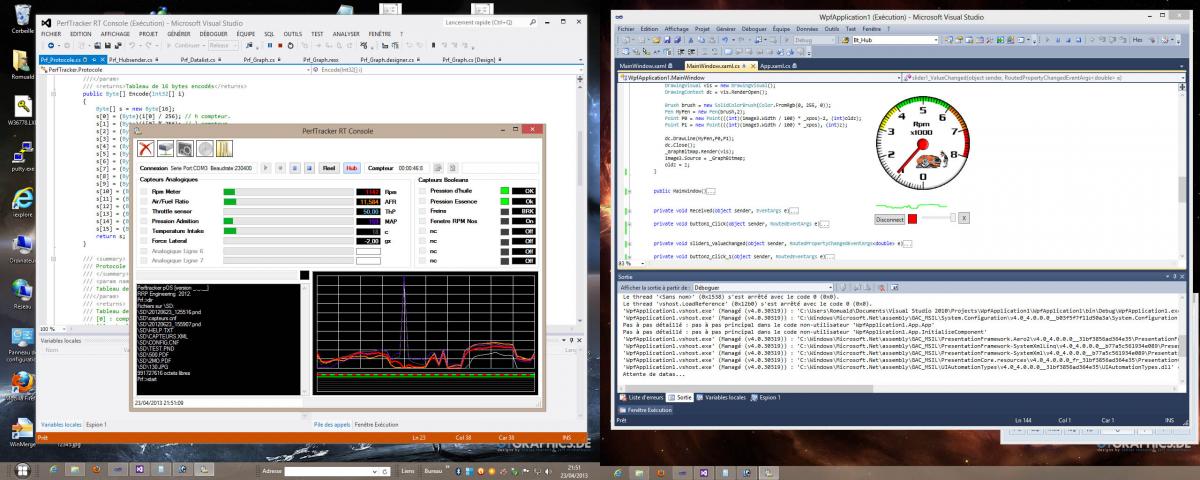Viewport: 1200px width, 480px height.
Task: Toggle the Air/Fuel Ratio checkbox
Action: tap(143, 202)
